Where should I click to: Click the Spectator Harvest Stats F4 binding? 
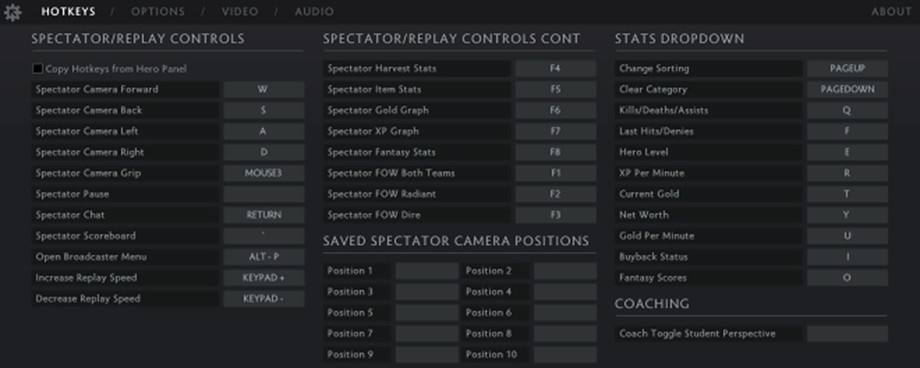tap(556, 68)
